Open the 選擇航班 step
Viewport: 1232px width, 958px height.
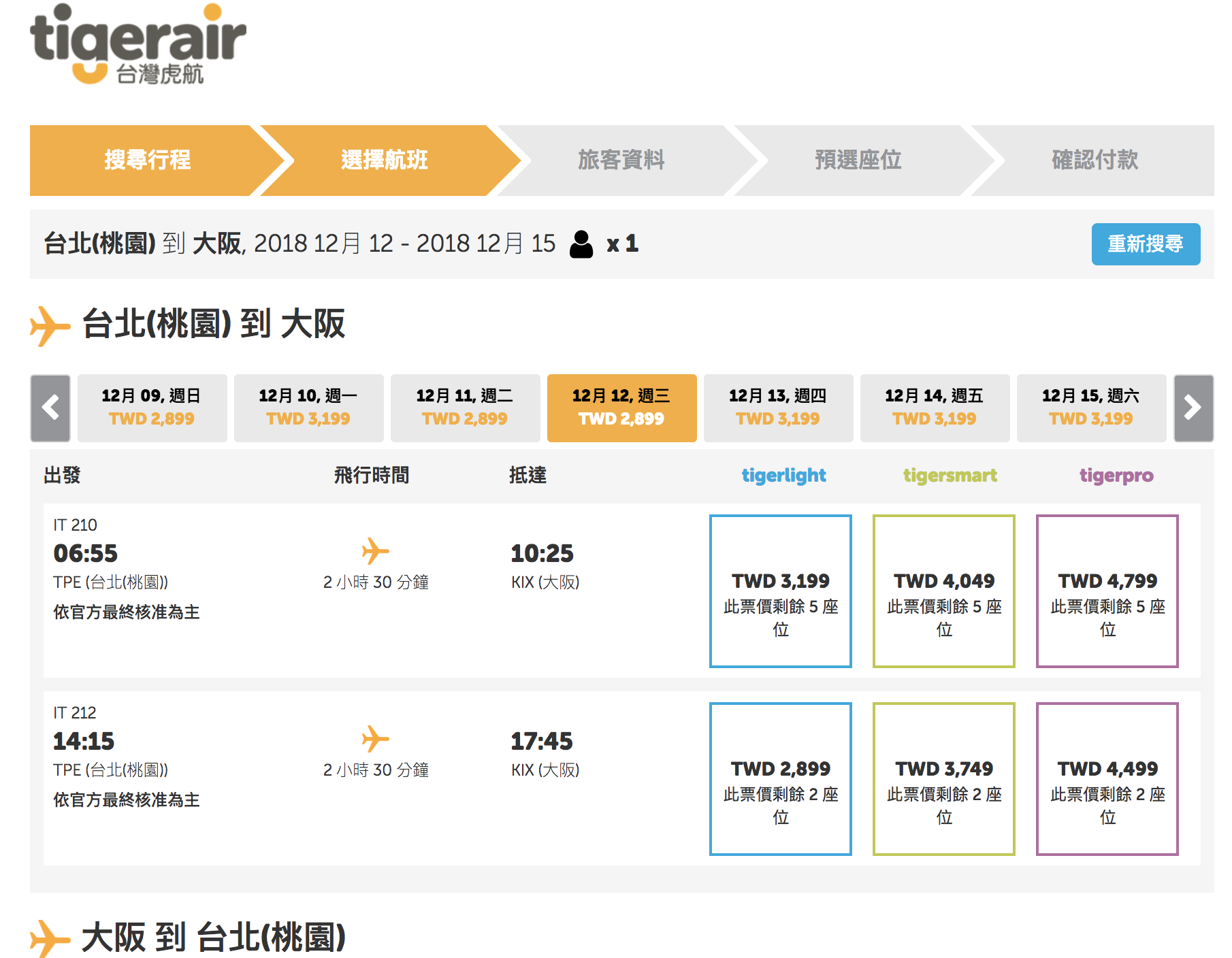[385, 161]
